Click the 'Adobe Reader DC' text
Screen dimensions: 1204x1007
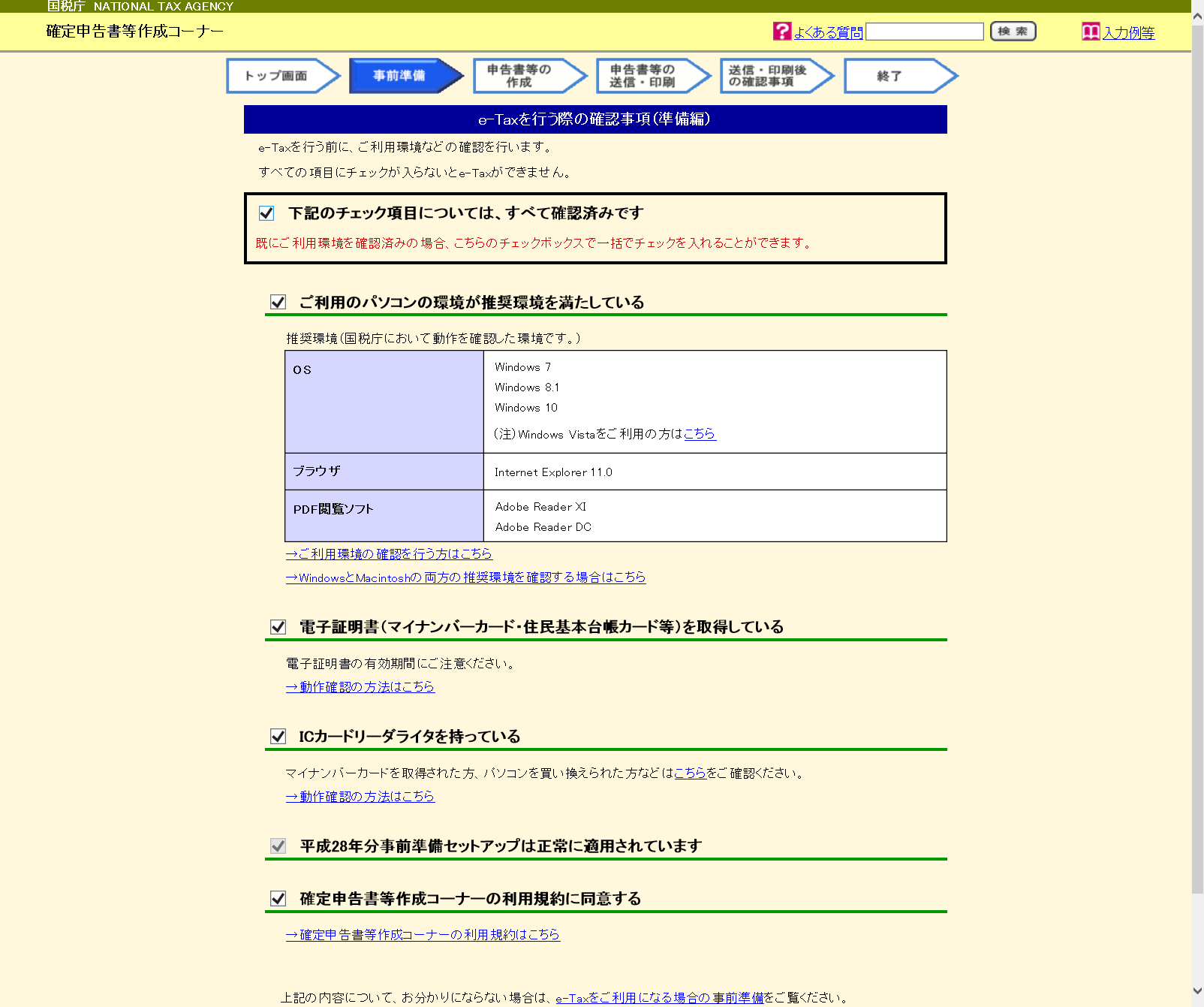point(543,527)
